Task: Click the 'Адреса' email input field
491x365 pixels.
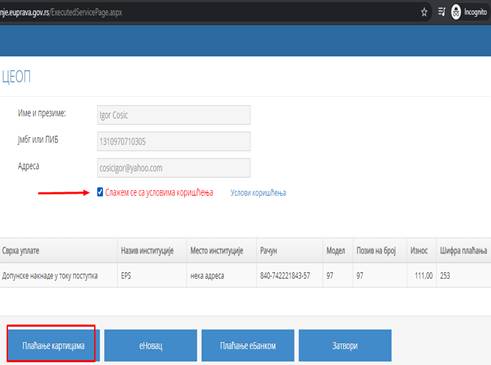Action: [174, 168]
